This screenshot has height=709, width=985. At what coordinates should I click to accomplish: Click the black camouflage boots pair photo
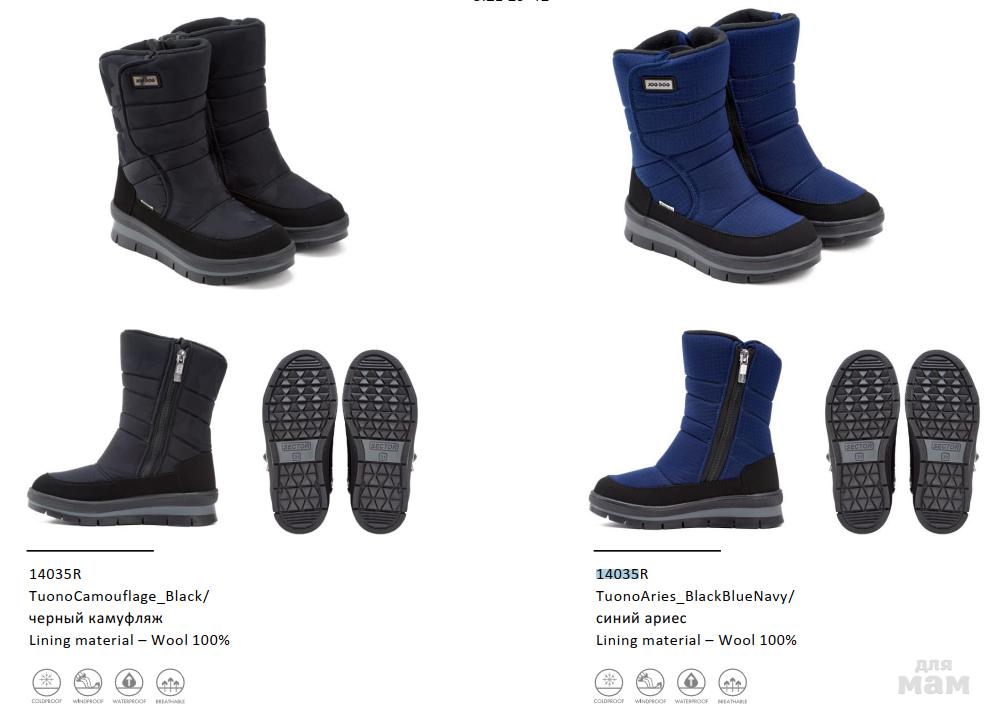[224, 151]
